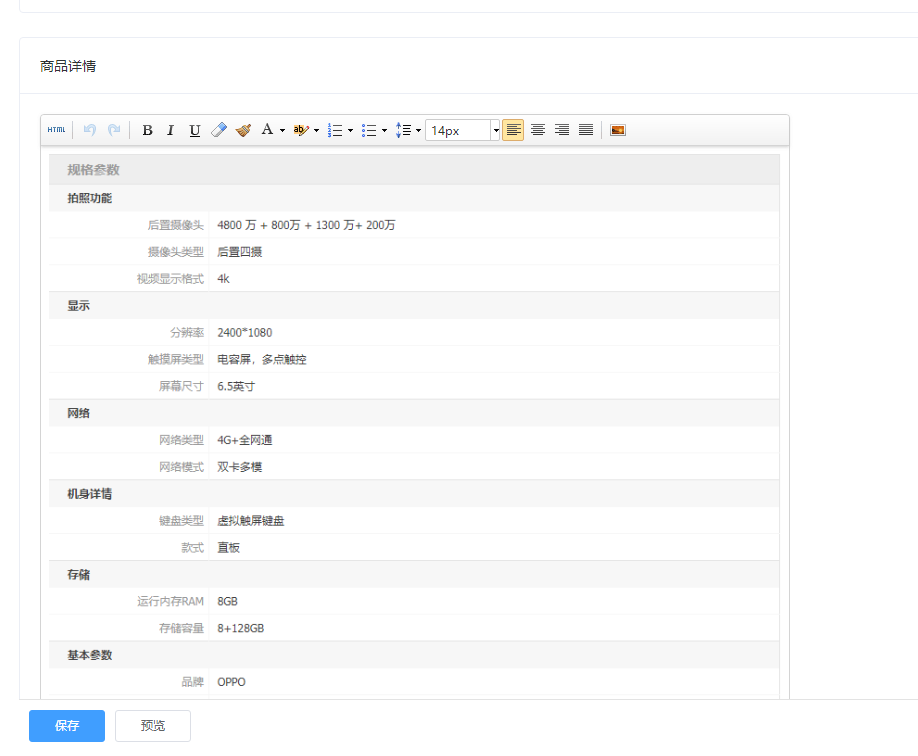Click the 保存 save button
Screen dimensions: 918x756
pos(67,726)
